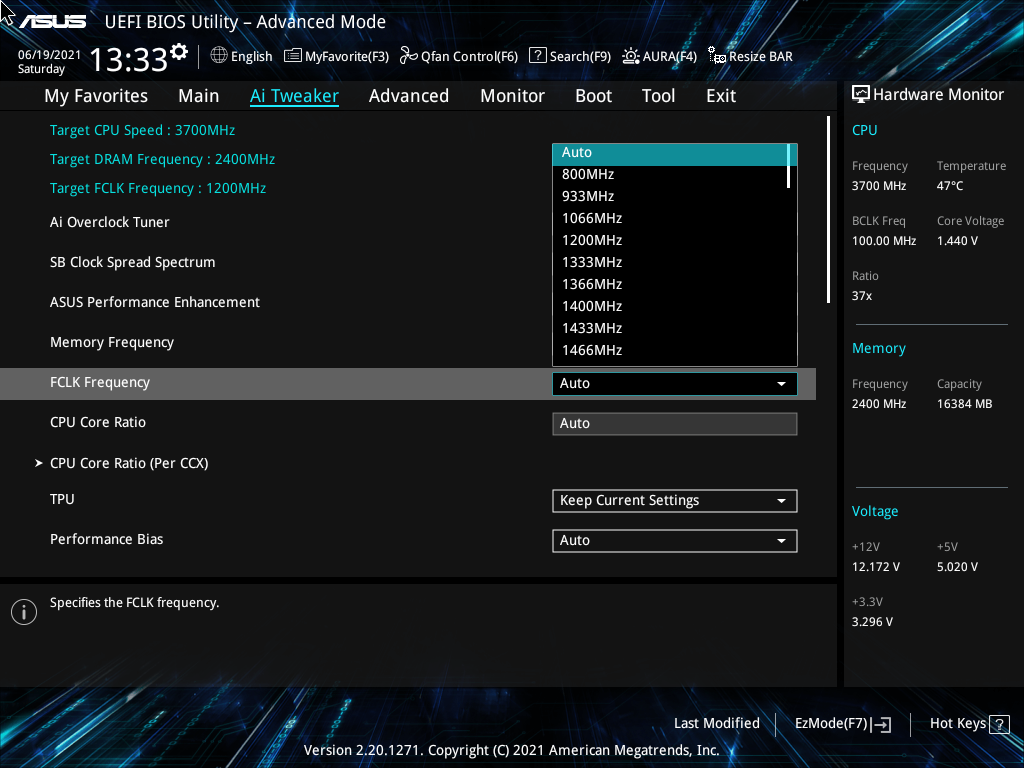Click the info icon near FCLK description

click(x=23, y=611)
